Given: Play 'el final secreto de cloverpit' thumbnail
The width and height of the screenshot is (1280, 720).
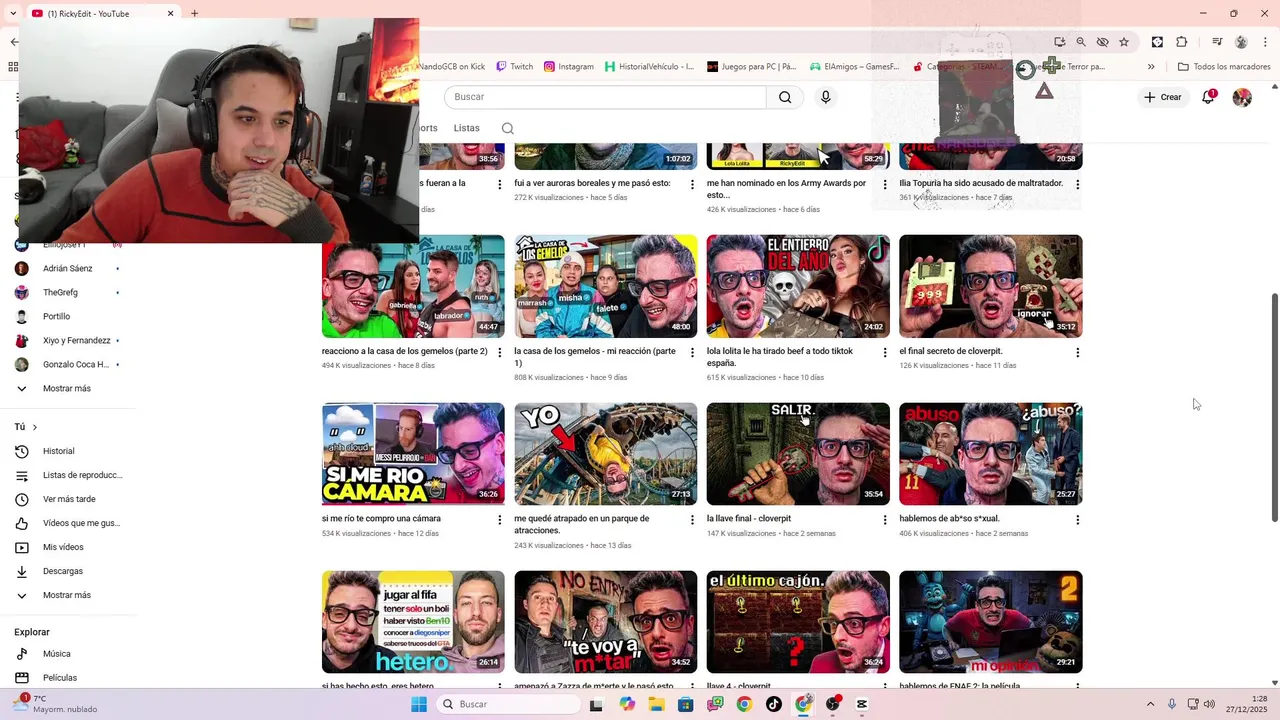Looking at the screenshot, I should click(990, 286).
